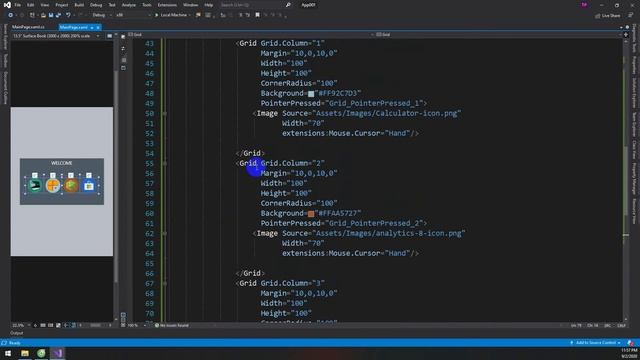The height and width of the screenshot is (360, 640).
Task: Open the Surface Book device dropdown in designer
Action: [56, 36]
